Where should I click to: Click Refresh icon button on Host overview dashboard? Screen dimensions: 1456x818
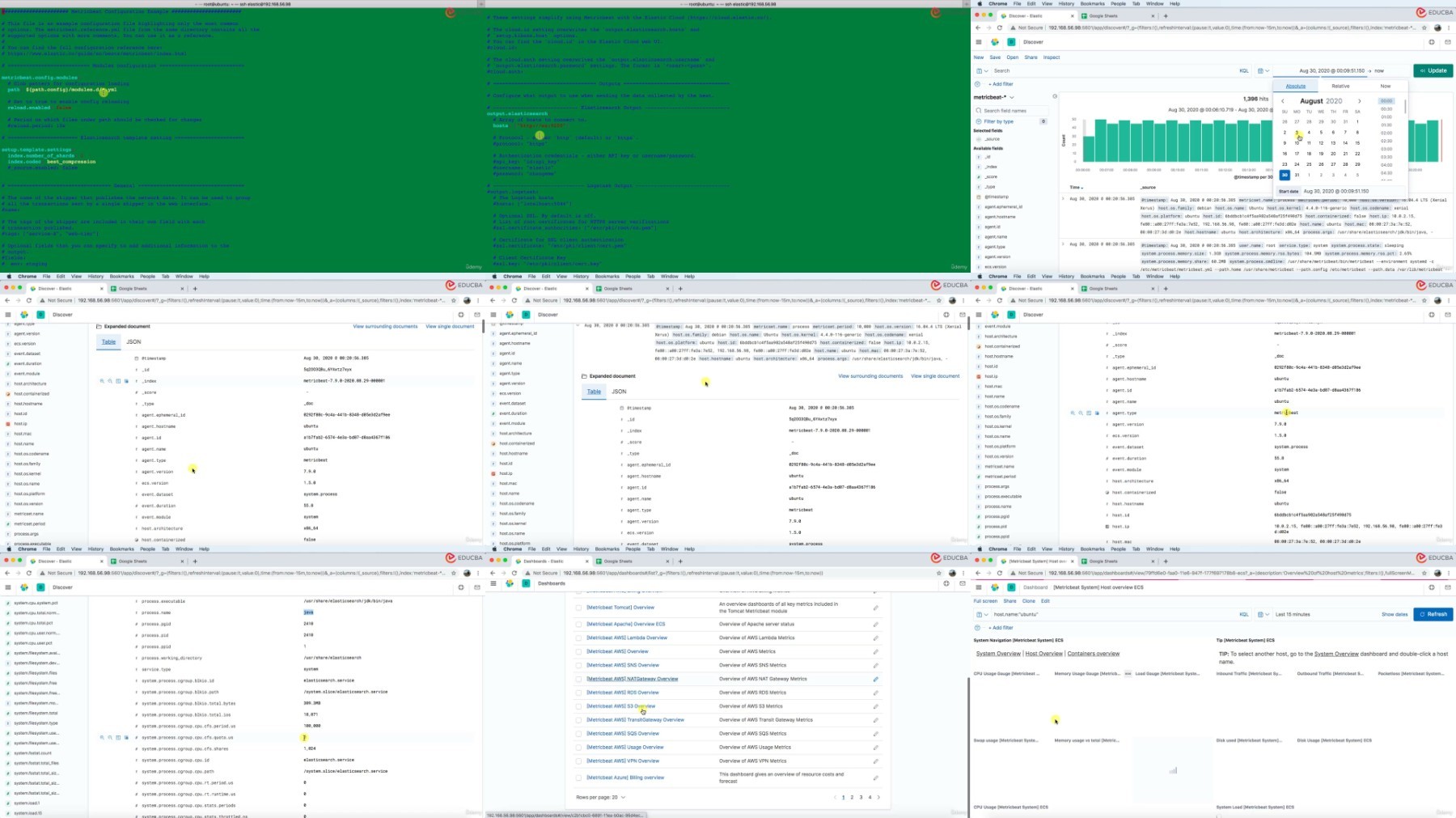(1433, 614)
